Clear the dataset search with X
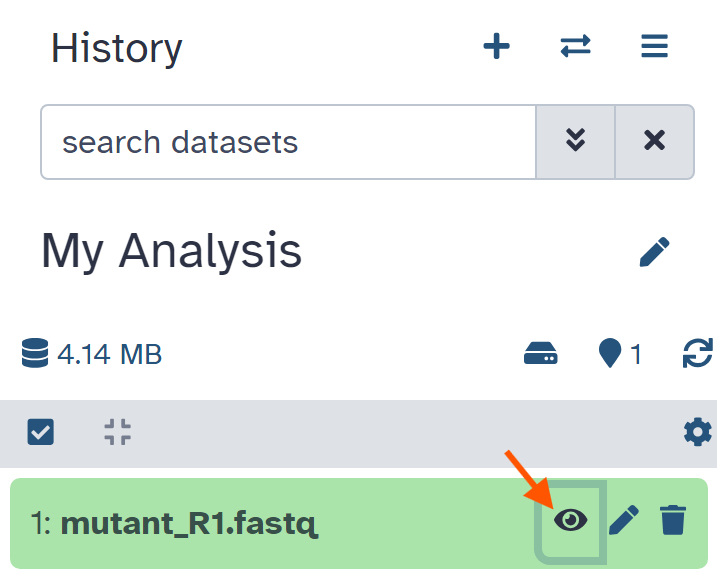Viewport: 717px width, 575px height. 654,142
